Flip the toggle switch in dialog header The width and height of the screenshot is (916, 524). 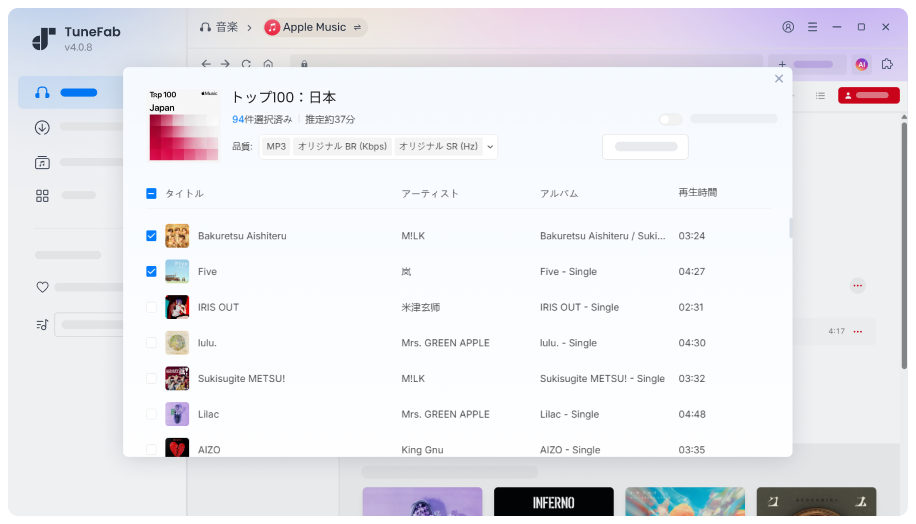(x=670, y=119)
